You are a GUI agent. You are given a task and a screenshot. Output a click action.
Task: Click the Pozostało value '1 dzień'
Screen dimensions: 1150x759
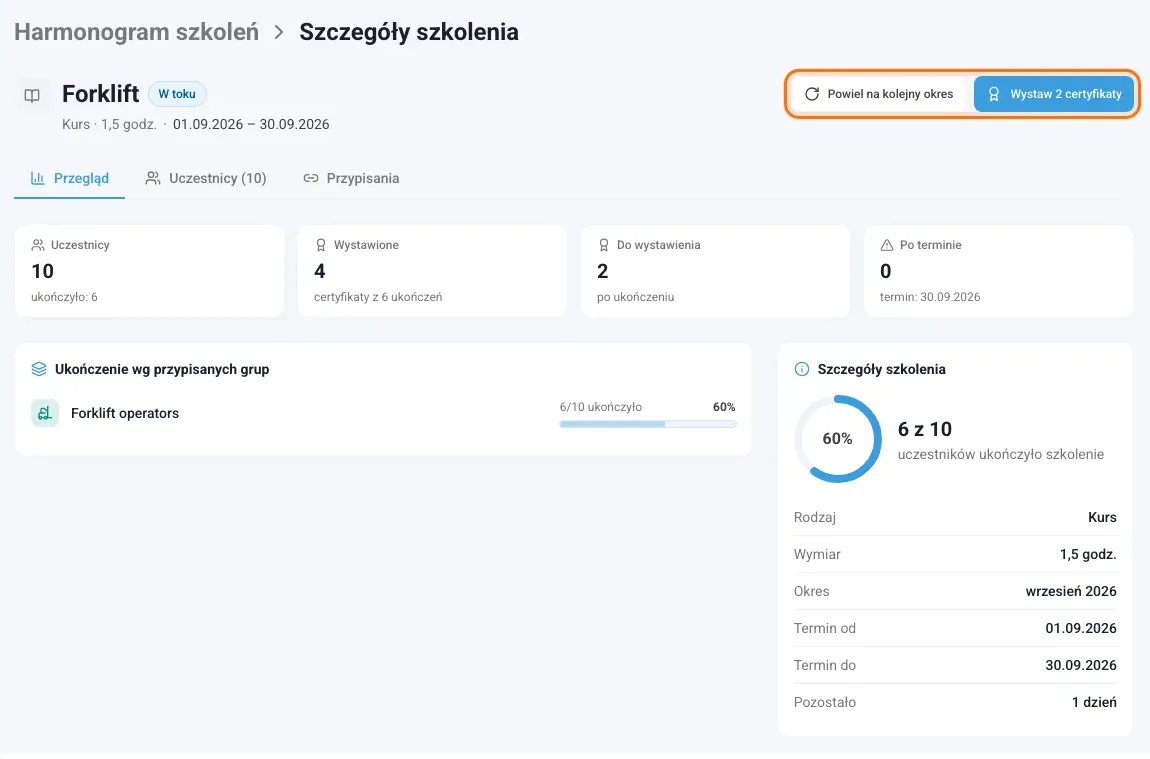pos(1094,702)
